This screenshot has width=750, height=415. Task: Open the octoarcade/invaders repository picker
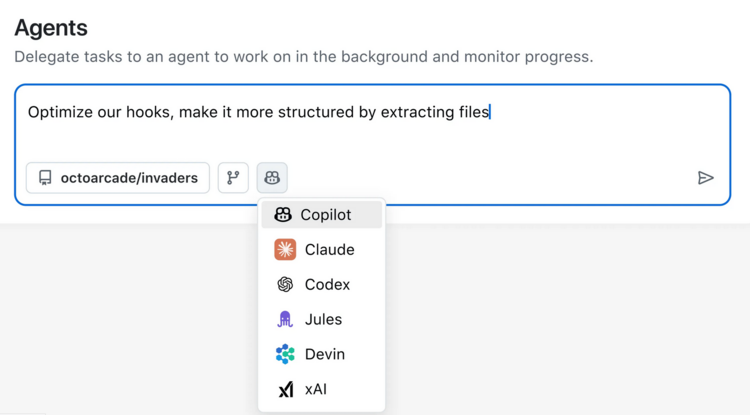click(x=118, y=178)
